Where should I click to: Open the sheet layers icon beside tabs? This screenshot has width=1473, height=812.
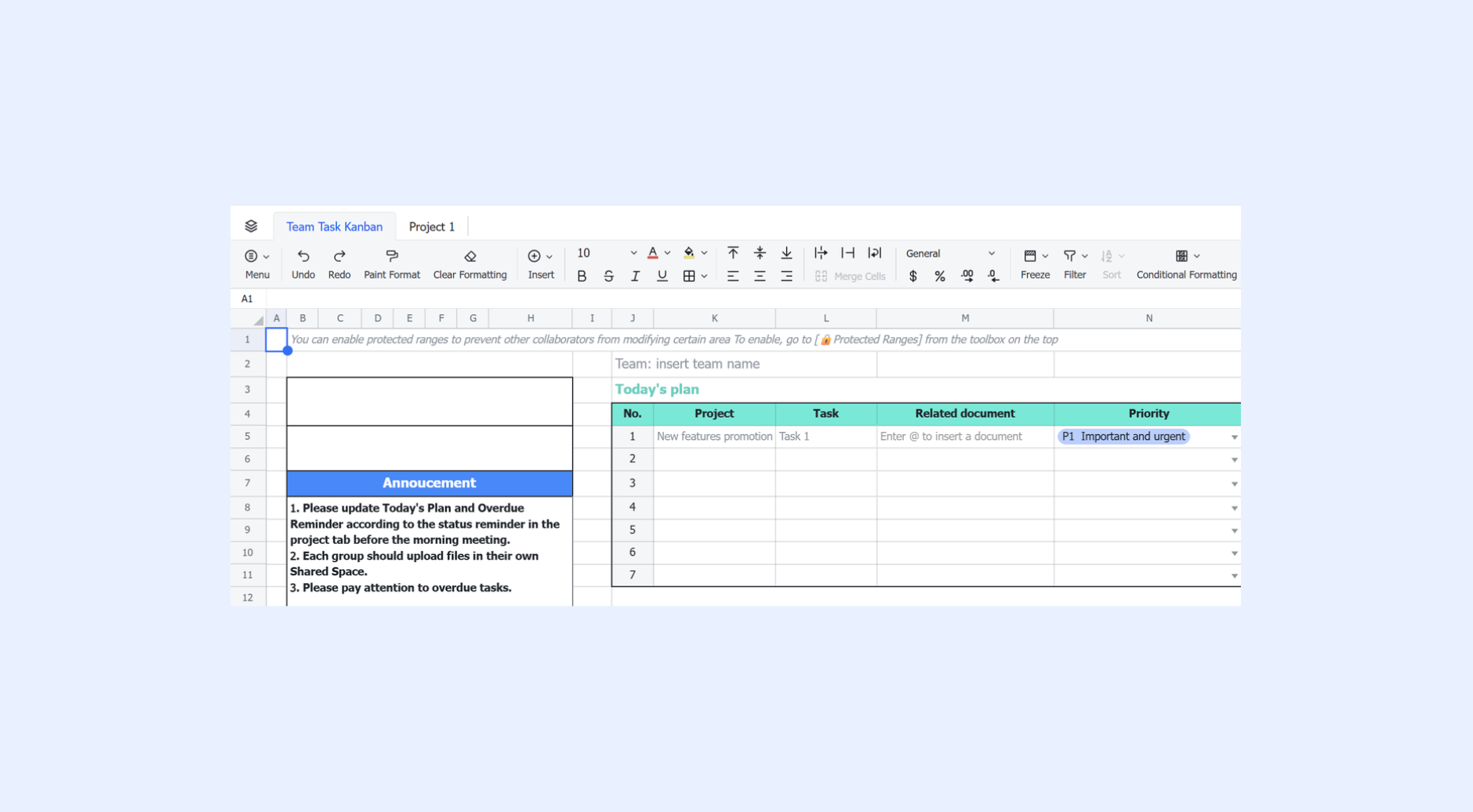[x=251, y=227]
